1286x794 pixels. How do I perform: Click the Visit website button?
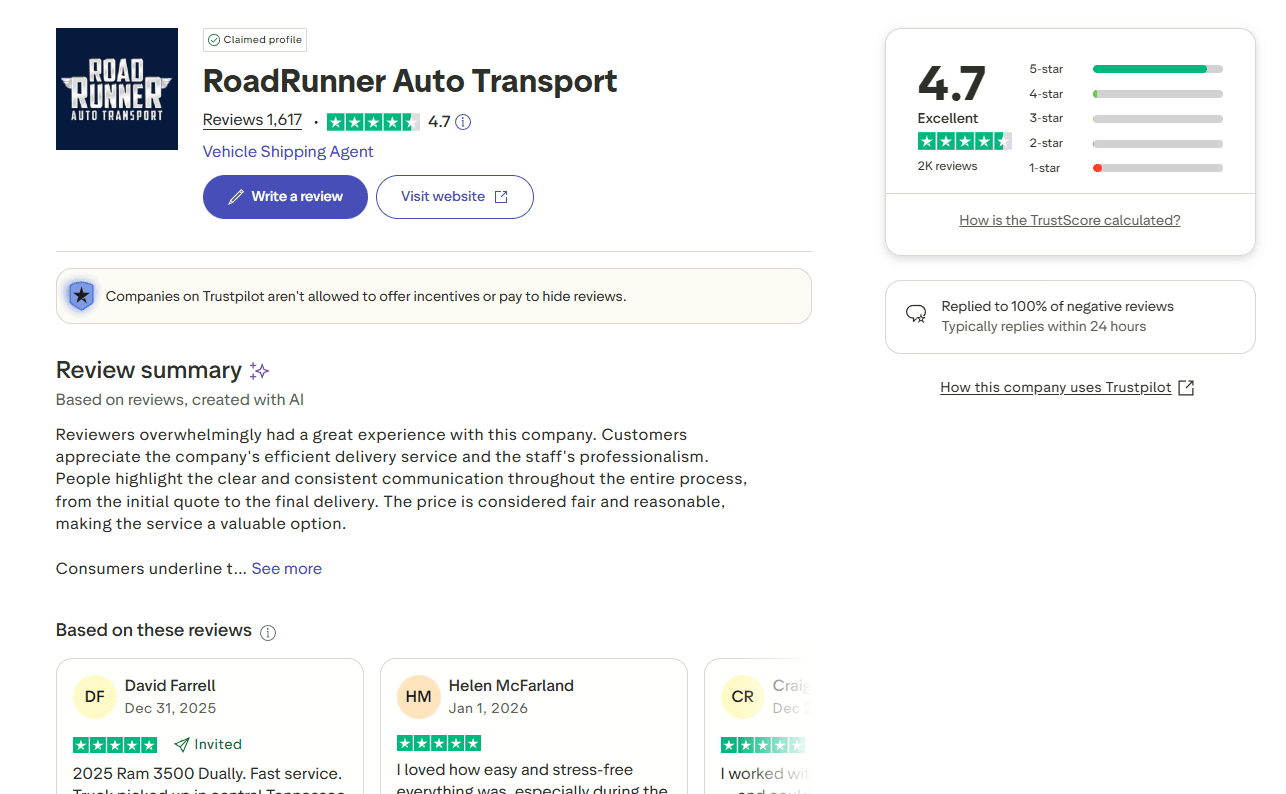pyautogui.click(x=455, y=197)
